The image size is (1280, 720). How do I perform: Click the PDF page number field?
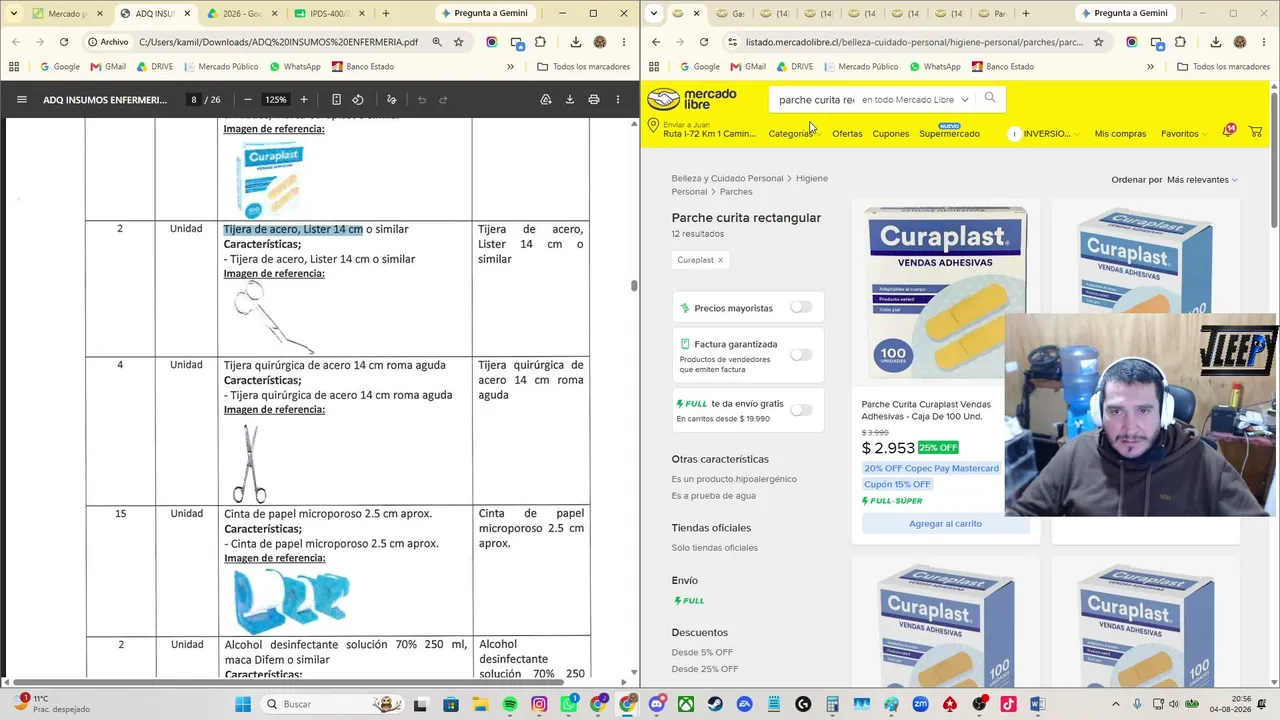point(193,100)
